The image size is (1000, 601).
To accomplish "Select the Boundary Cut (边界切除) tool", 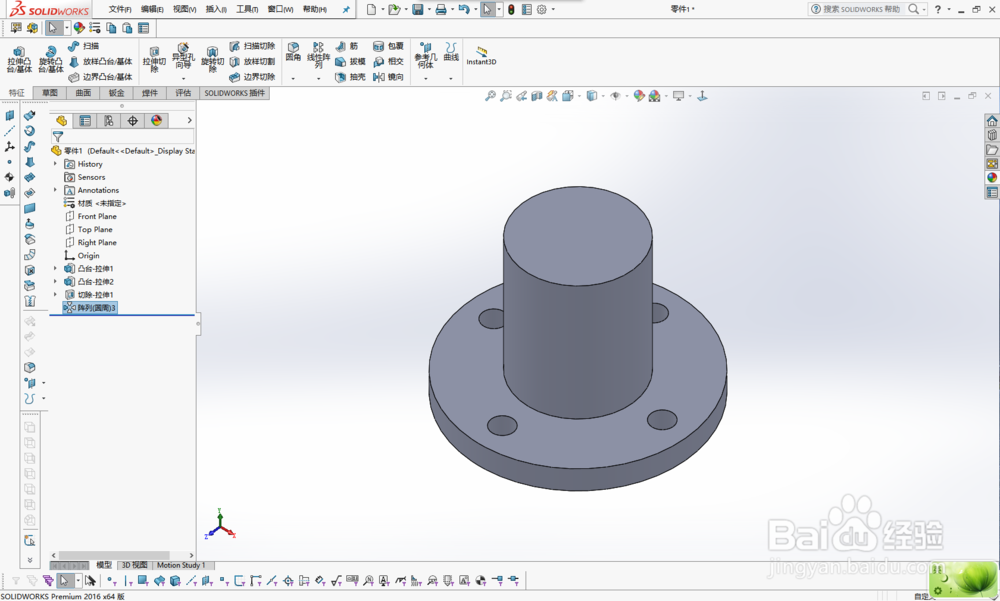I will point(252,77).
